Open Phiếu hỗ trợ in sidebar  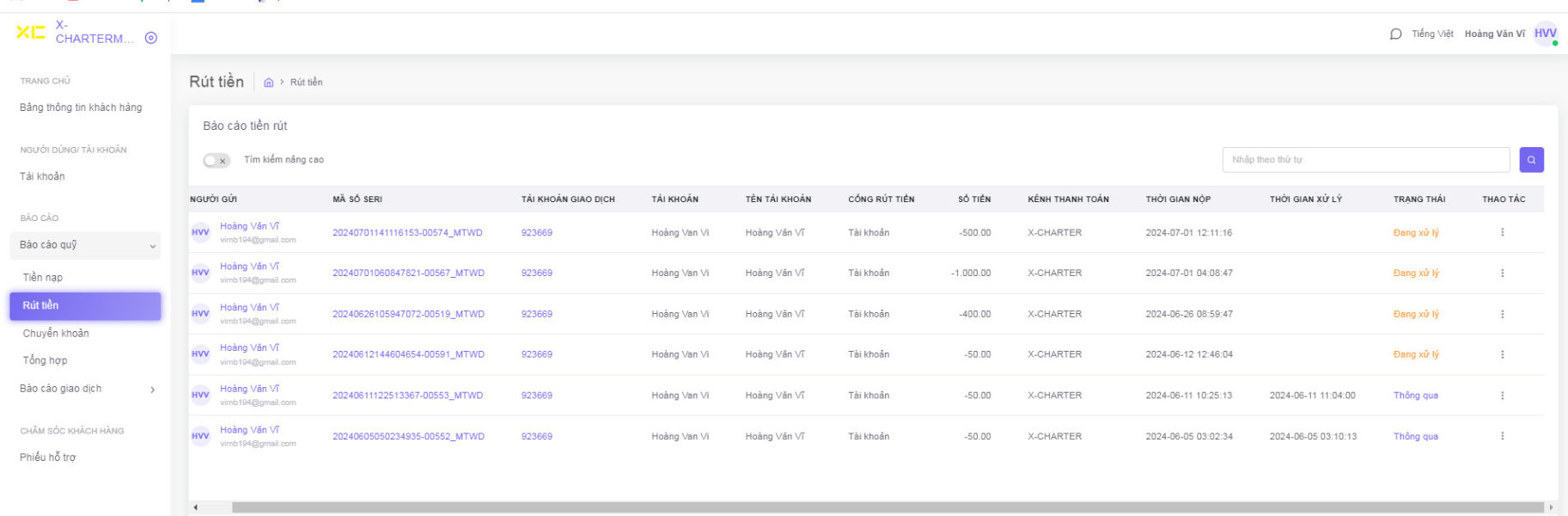tap(48, 457)
